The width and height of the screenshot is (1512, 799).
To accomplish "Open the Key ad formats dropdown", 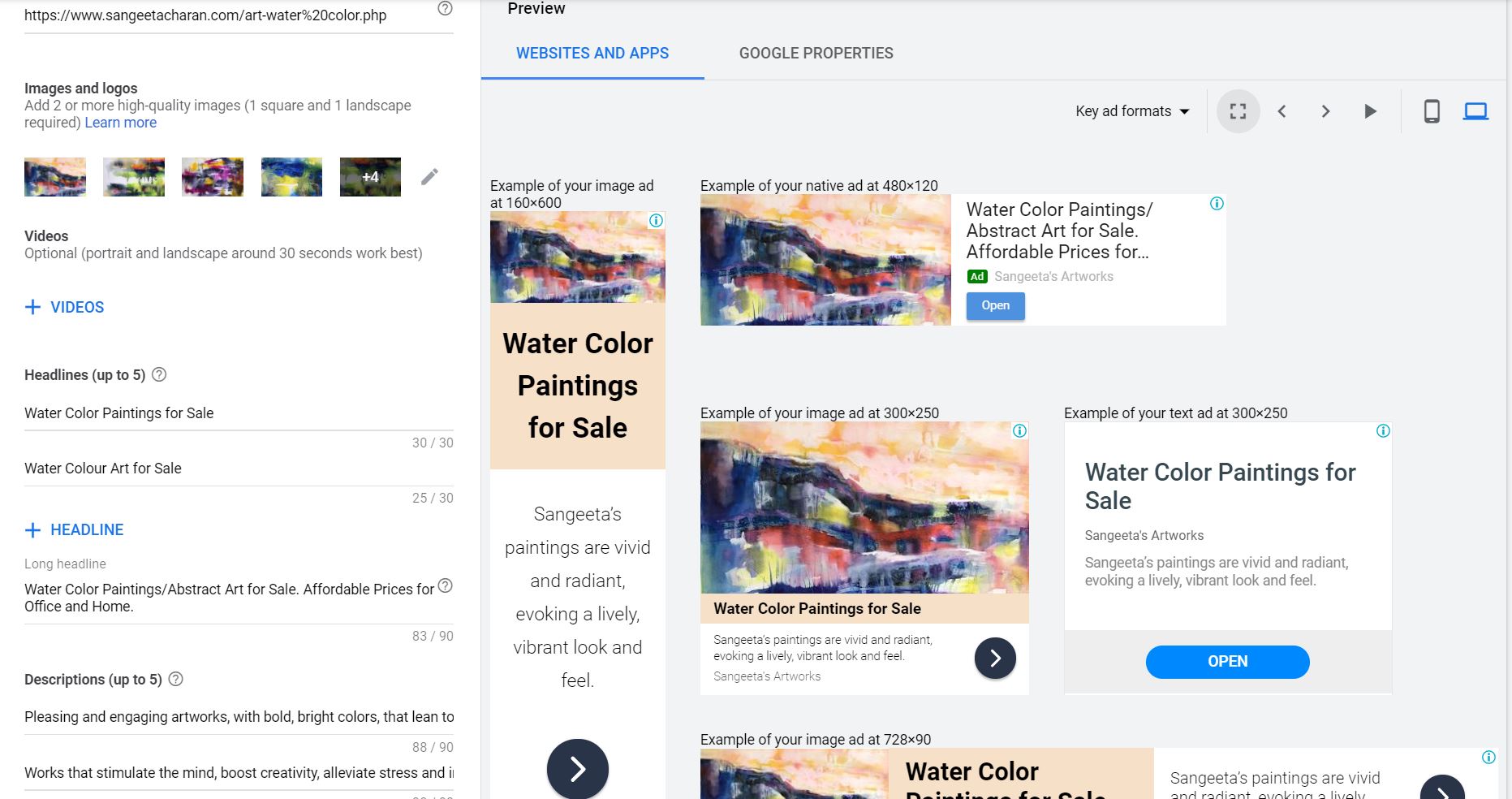I will (x=1131, y=110).
